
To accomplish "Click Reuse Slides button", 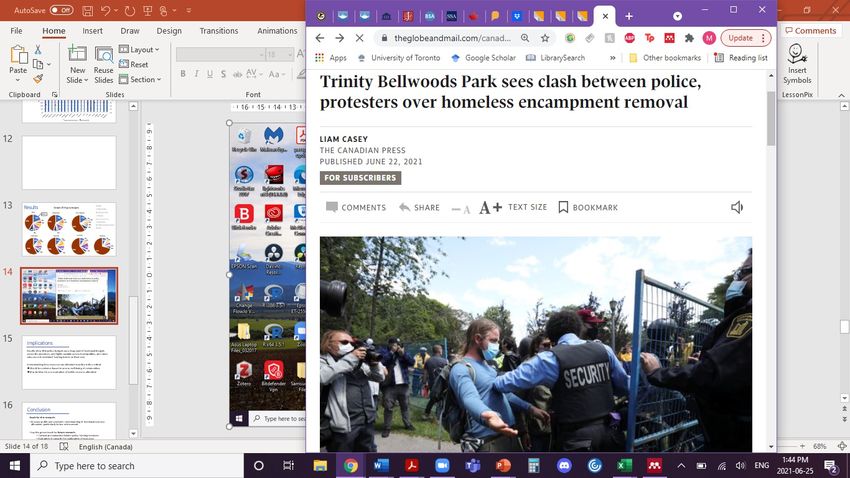I will 104,65.
